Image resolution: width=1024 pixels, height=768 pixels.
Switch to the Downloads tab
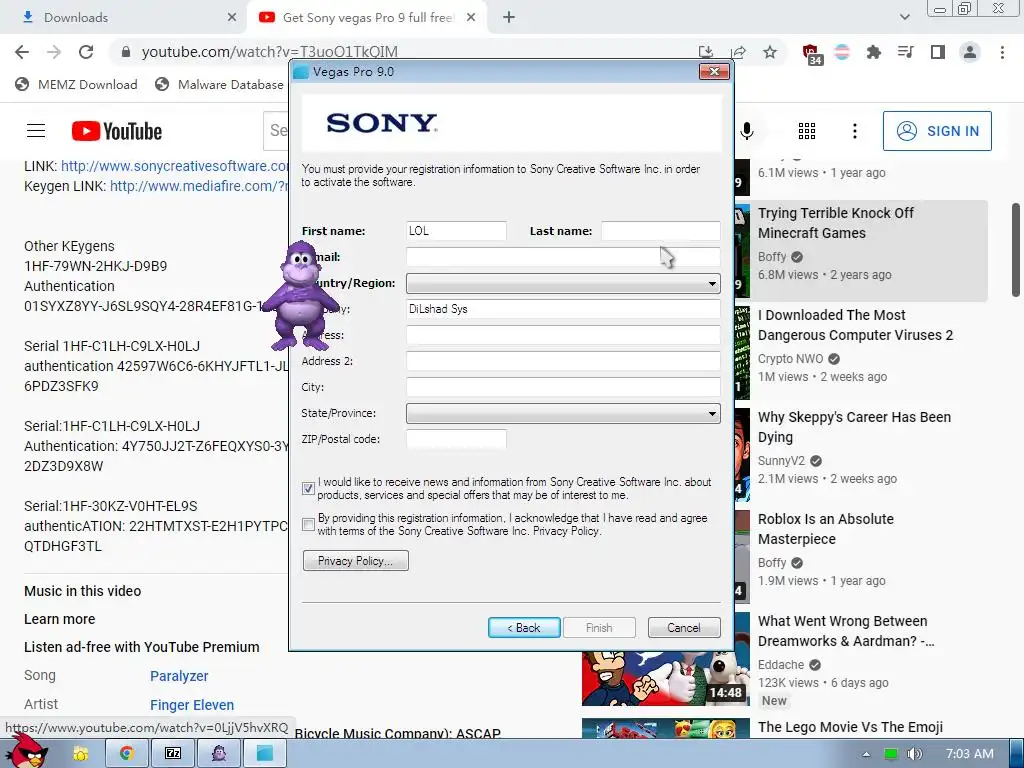coord(123,18)
